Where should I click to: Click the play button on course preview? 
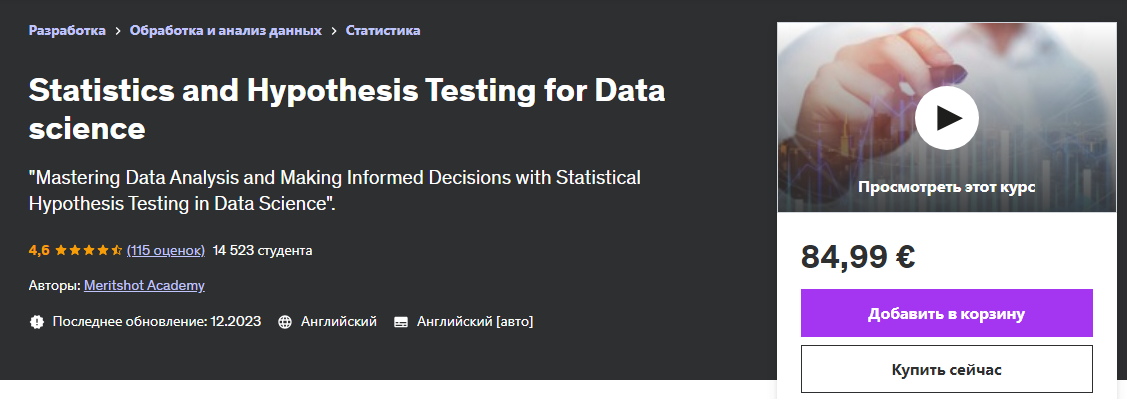pos(947,118)
